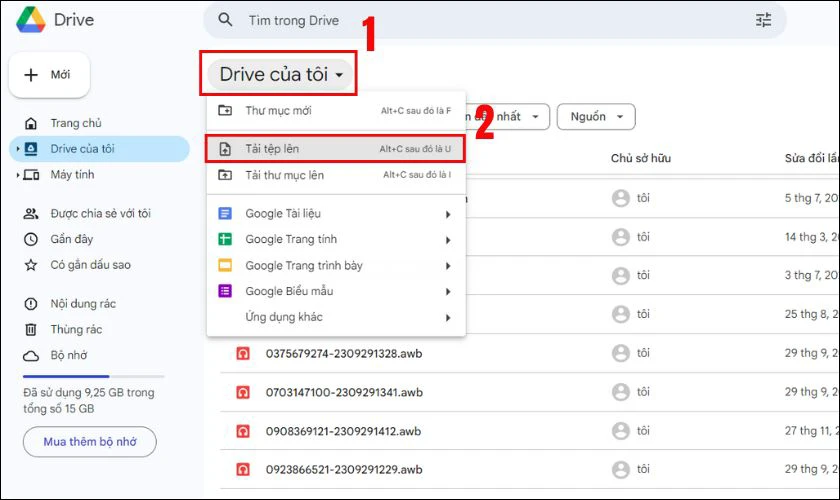
Task: Click Mua thêm bộ nhớ button
Action: [x=89, y=442]
